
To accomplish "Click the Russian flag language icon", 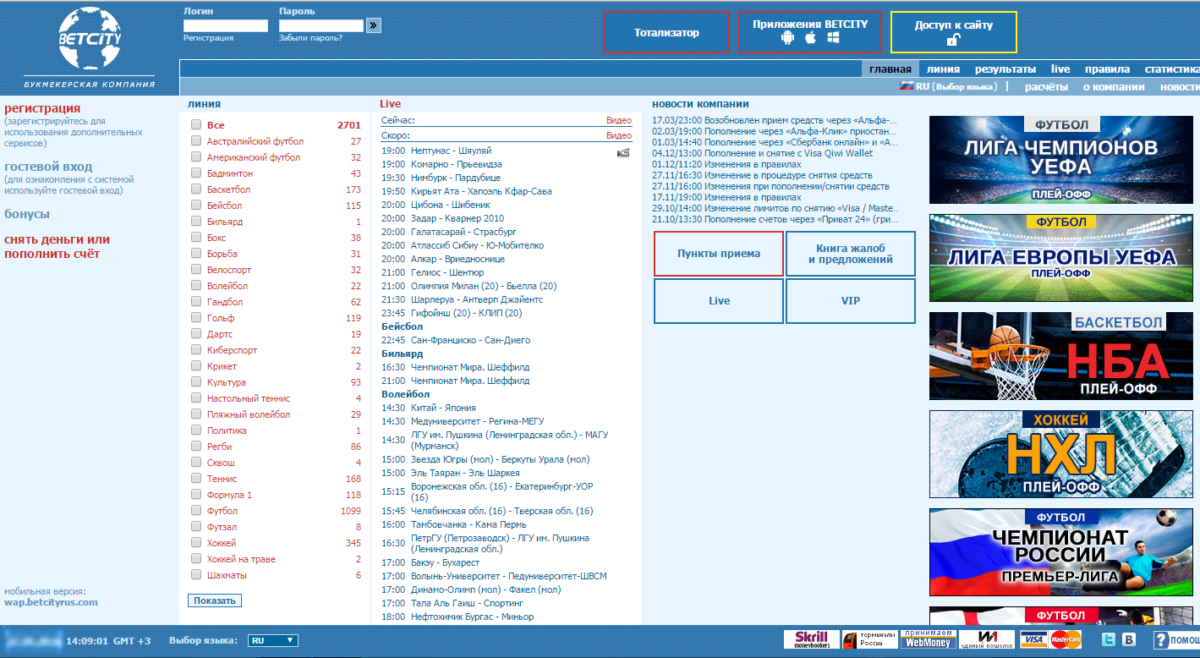I will click(908, 86).
